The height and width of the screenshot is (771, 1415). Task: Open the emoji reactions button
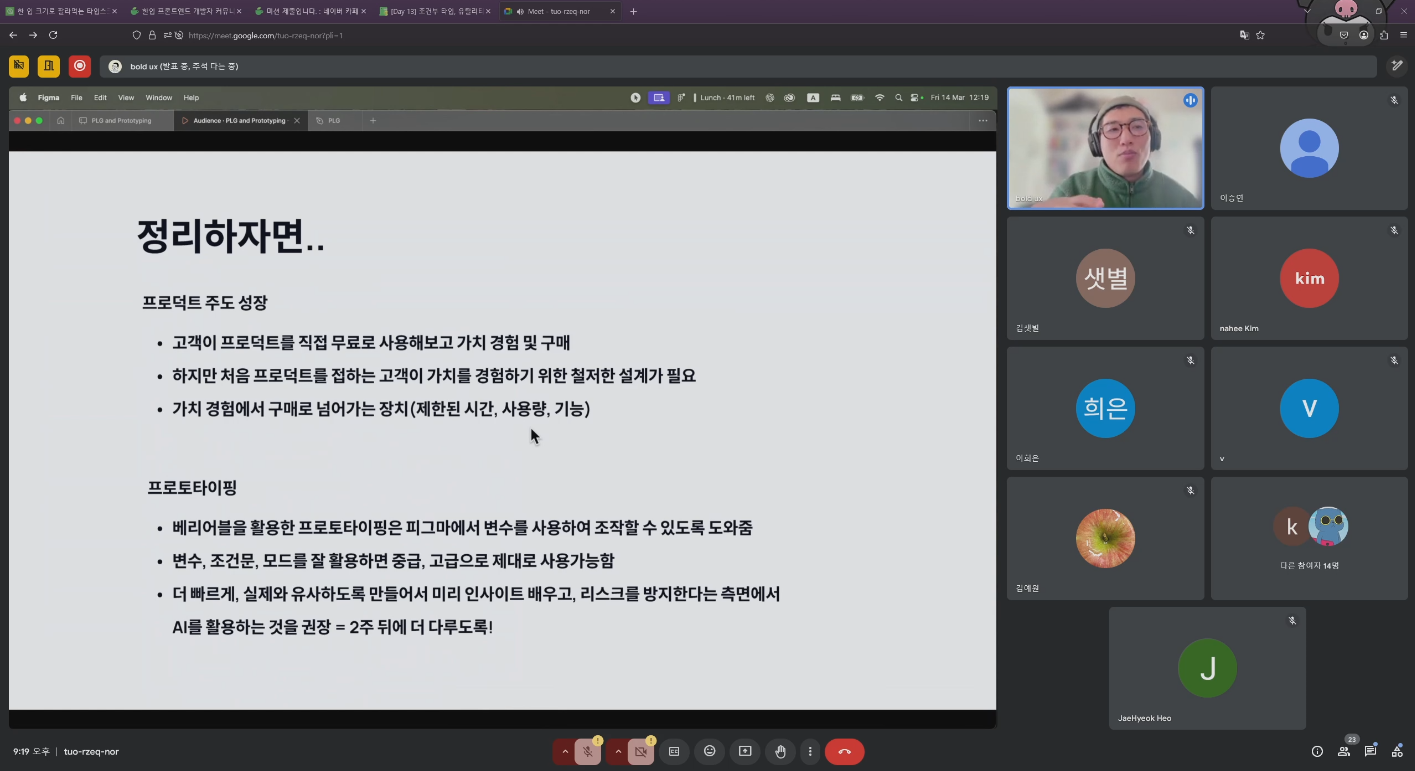710,752
